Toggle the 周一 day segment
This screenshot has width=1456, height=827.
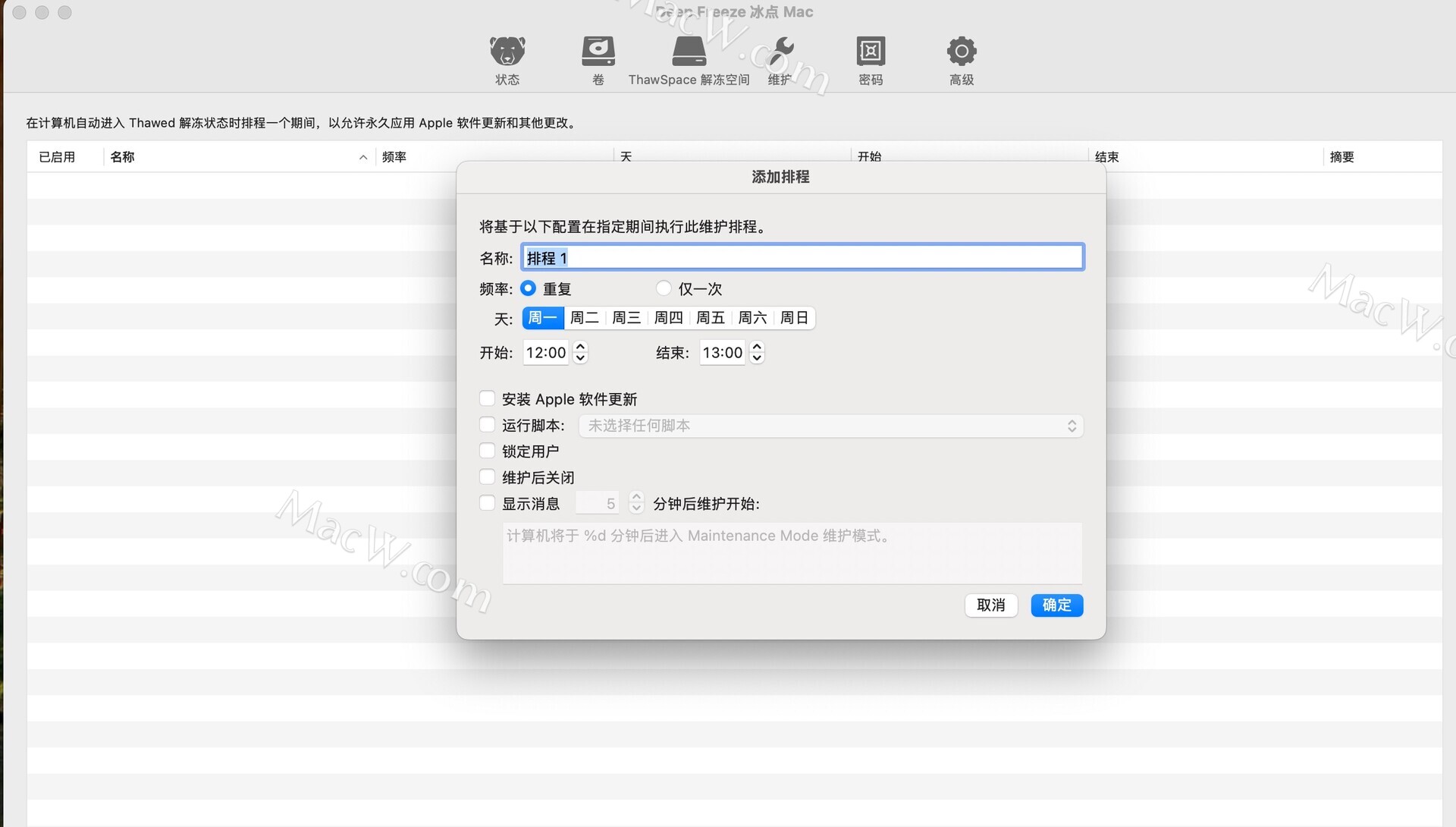pyautogui.click(x=543, y=318)
